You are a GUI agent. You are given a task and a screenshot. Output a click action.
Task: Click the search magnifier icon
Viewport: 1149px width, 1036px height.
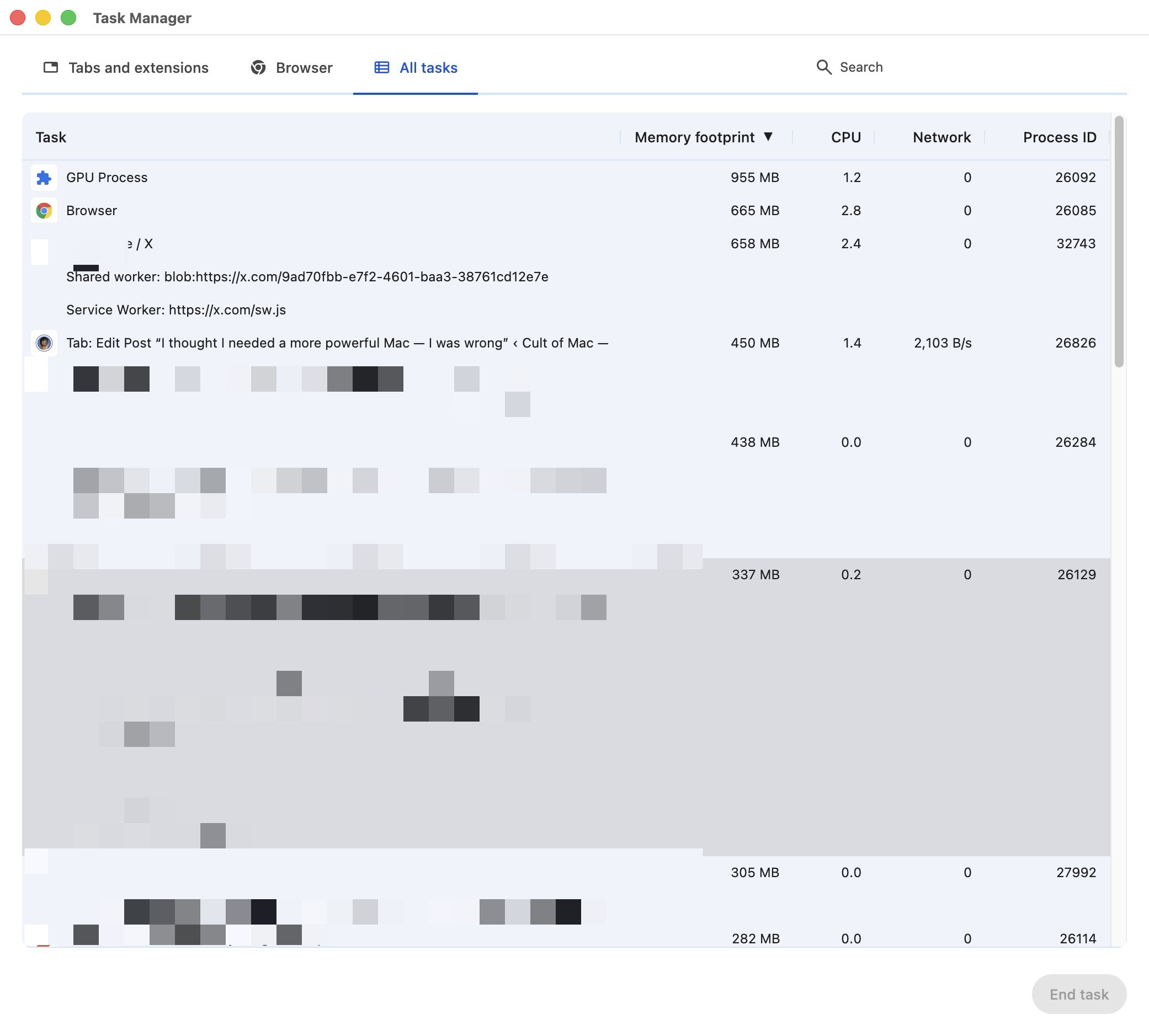(x=824, y=67)
